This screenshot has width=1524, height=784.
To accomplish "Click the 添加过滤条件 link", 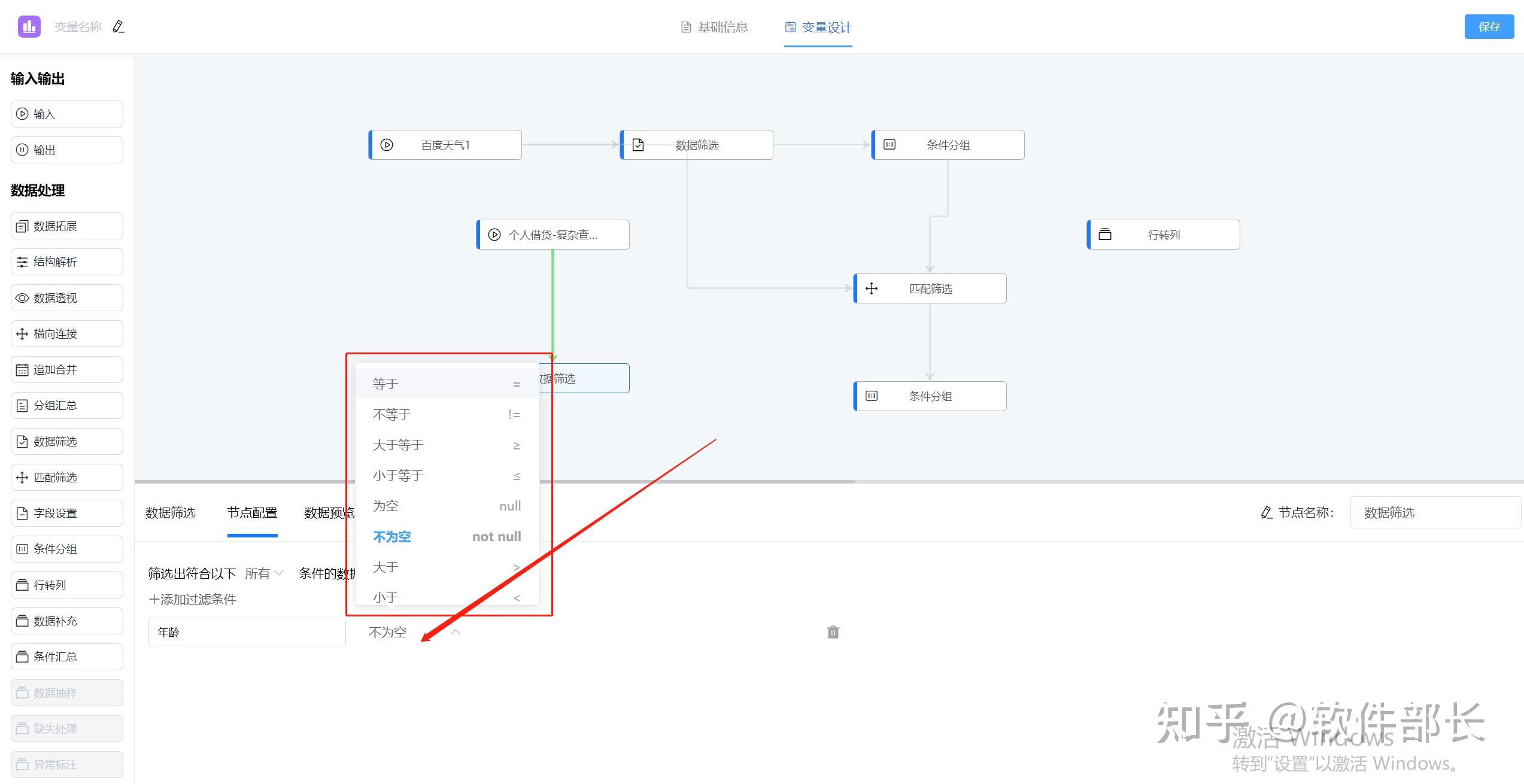I will (193, 600).
